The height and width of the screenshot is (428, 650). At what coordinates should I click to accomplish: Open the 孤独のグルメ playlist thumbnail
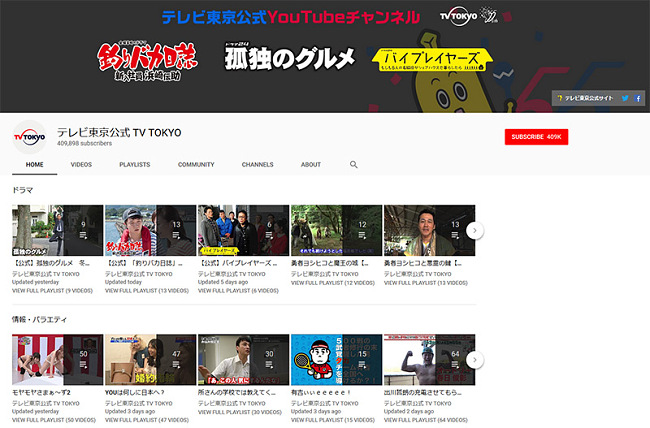point(58,230)
